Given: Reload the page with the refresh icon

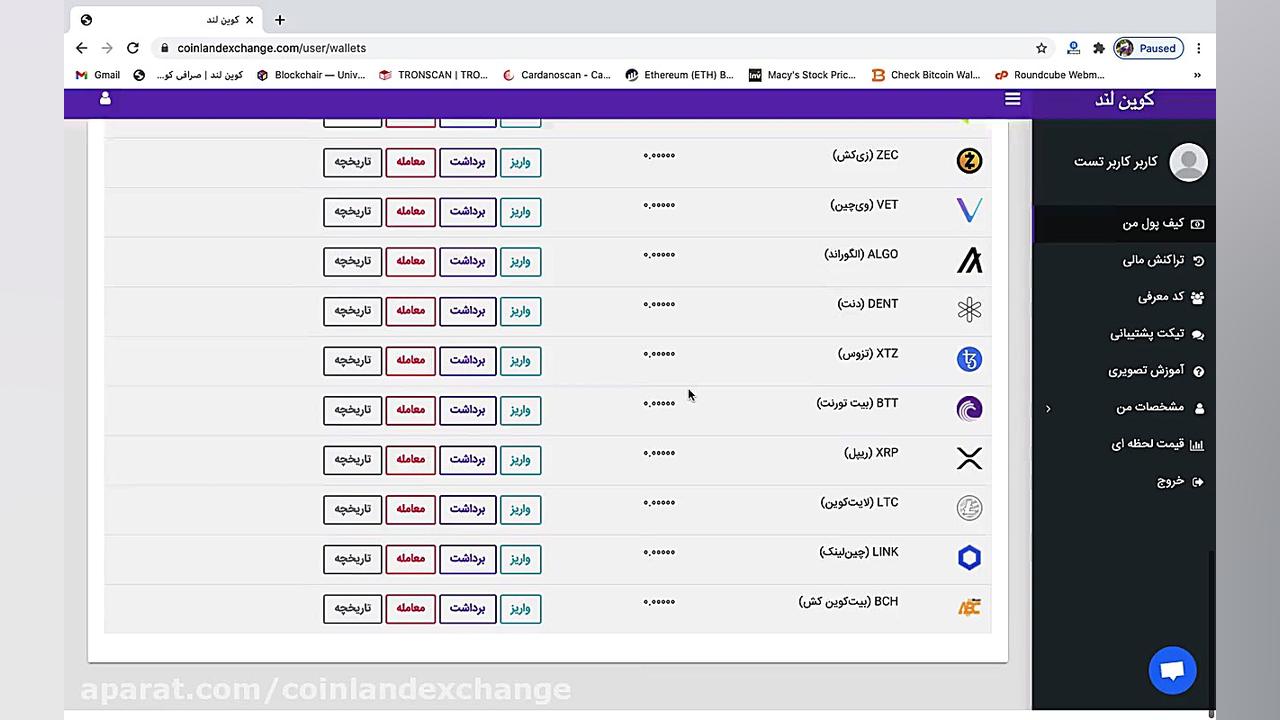Looking at the screenshot, I should (x=132, y=48).
